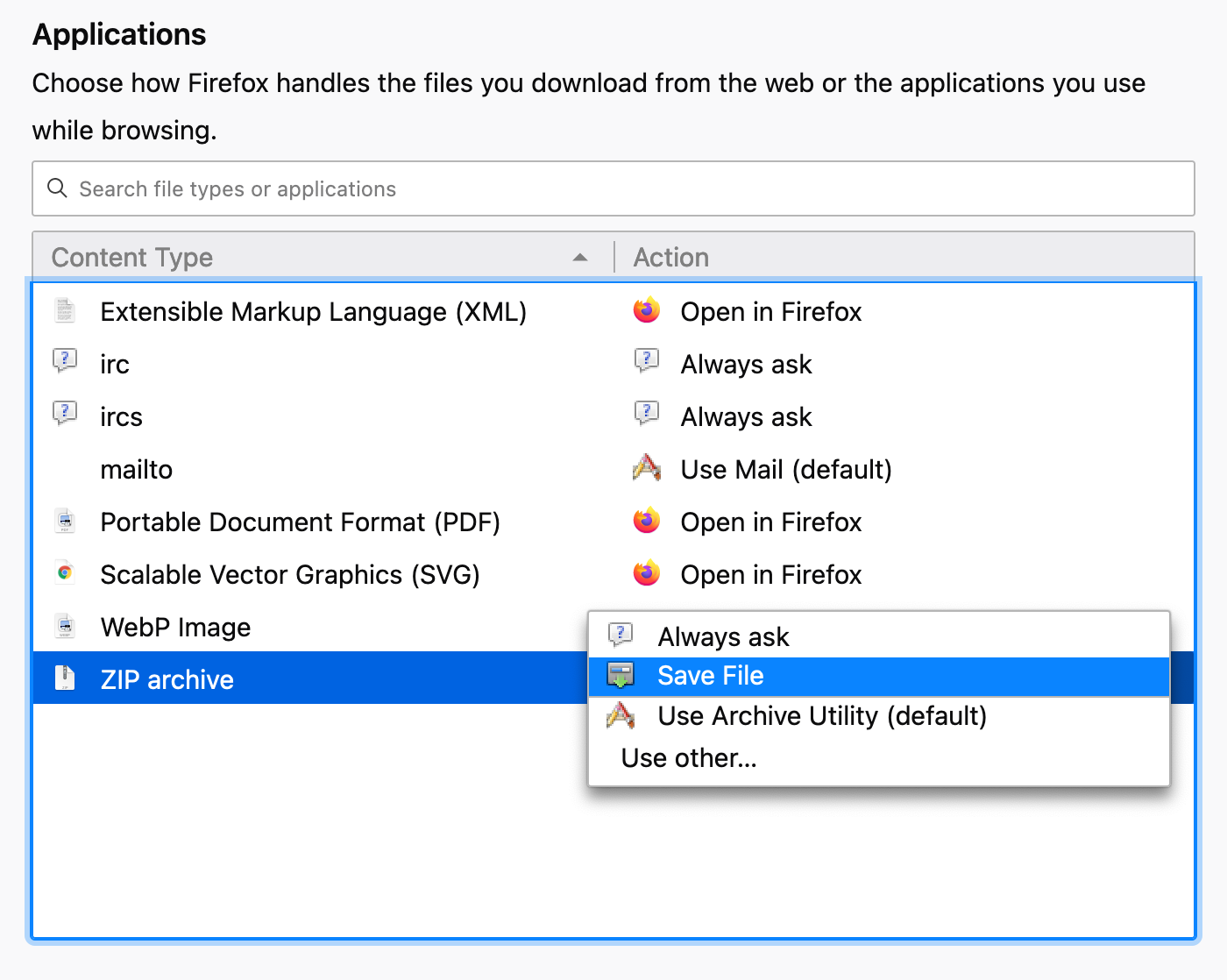Click the magnifying glass in the search bar
Image resolution: width=1227 pixels, height=980 pixels.
(56, 188)
